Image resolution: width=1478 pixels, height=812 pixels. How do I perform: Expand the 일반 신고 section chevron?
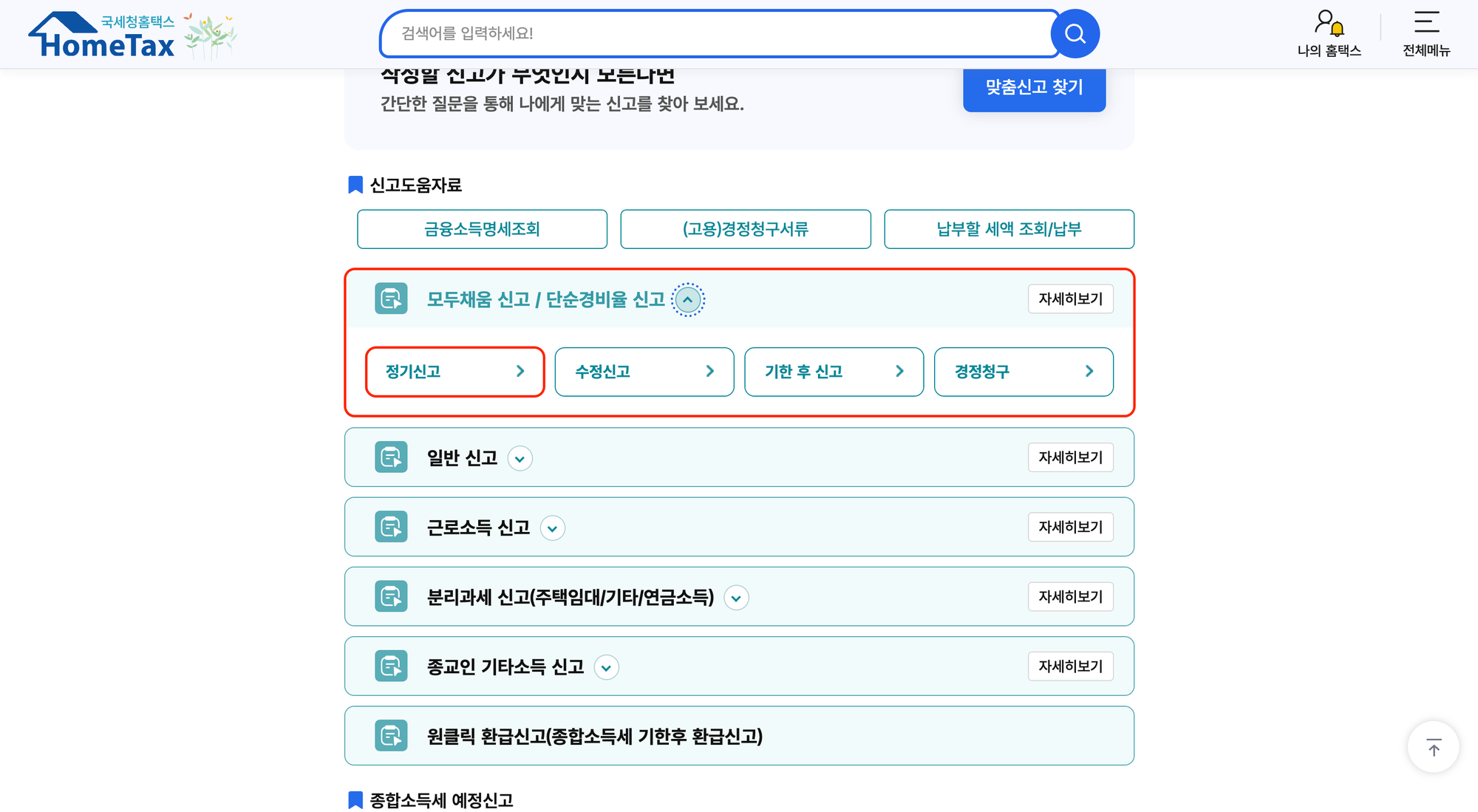(x=520, y=459)
